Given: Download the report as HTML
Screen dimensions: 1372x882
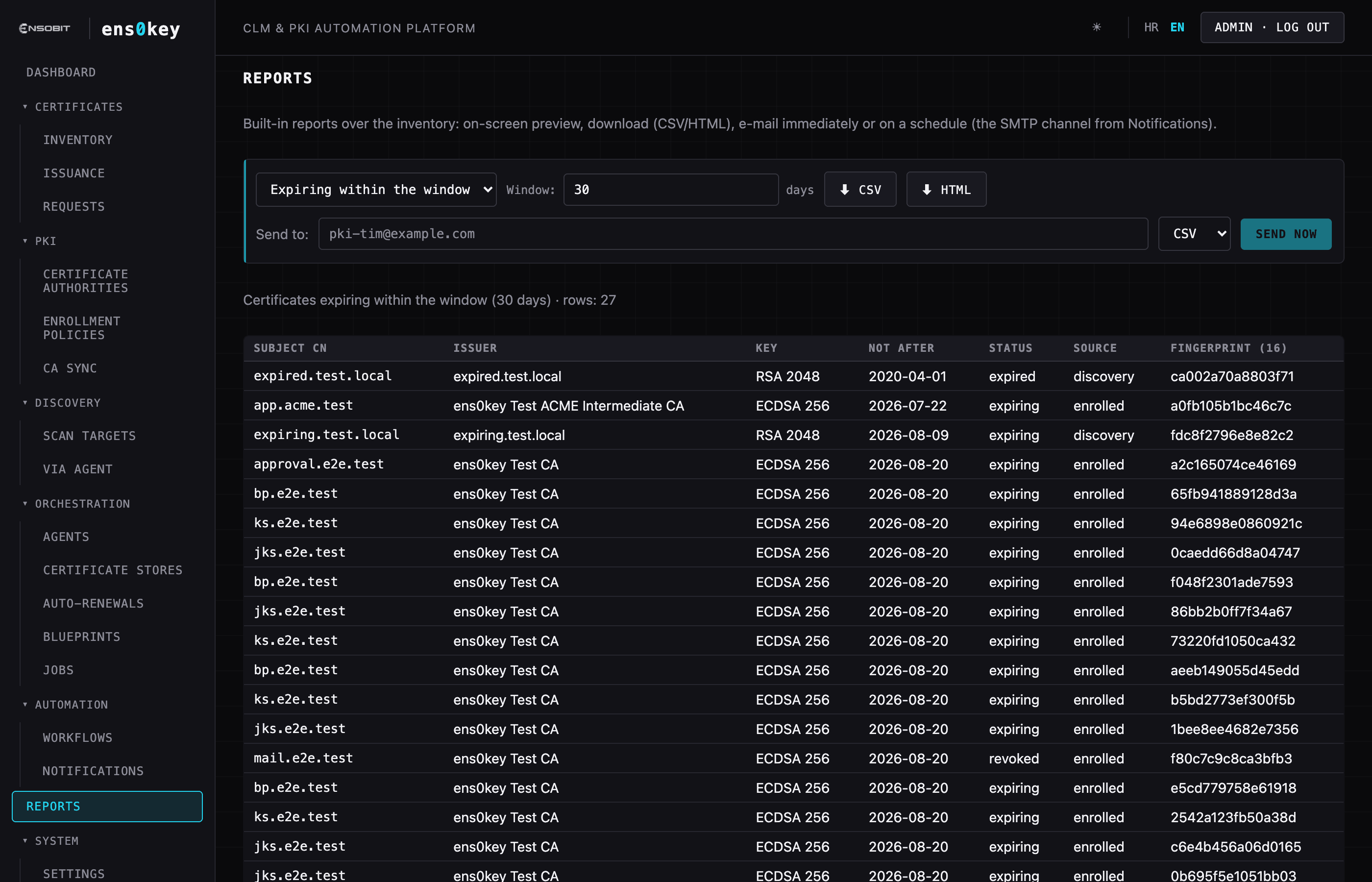Looking at the screenshot, I should click(946, 190).
